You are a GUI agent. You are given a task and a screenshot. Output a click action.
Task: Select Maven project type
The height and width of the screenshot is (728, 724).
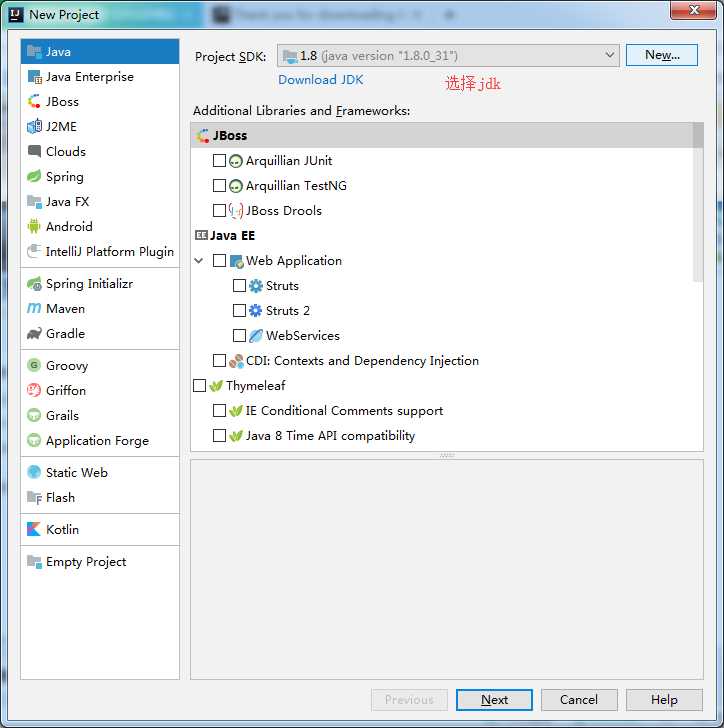pyautogui.click(x=100, y=309)
